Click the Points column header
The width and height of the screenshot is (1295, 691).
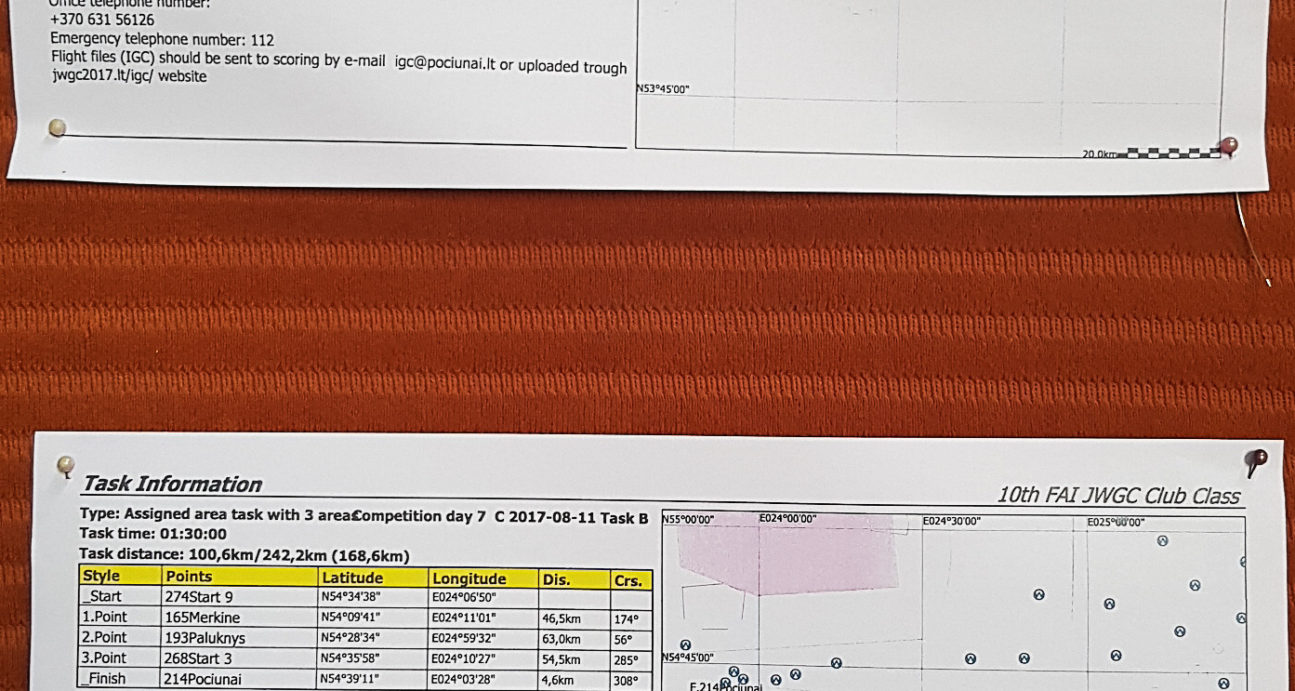(x=189, y=577)
